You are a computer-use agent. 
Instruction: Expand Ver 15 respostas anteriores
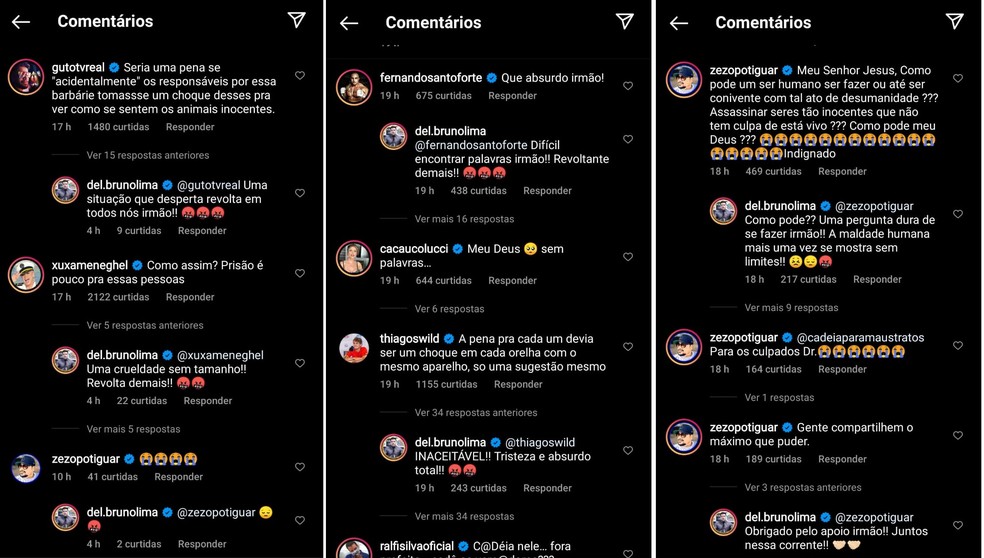coord(148,155)
